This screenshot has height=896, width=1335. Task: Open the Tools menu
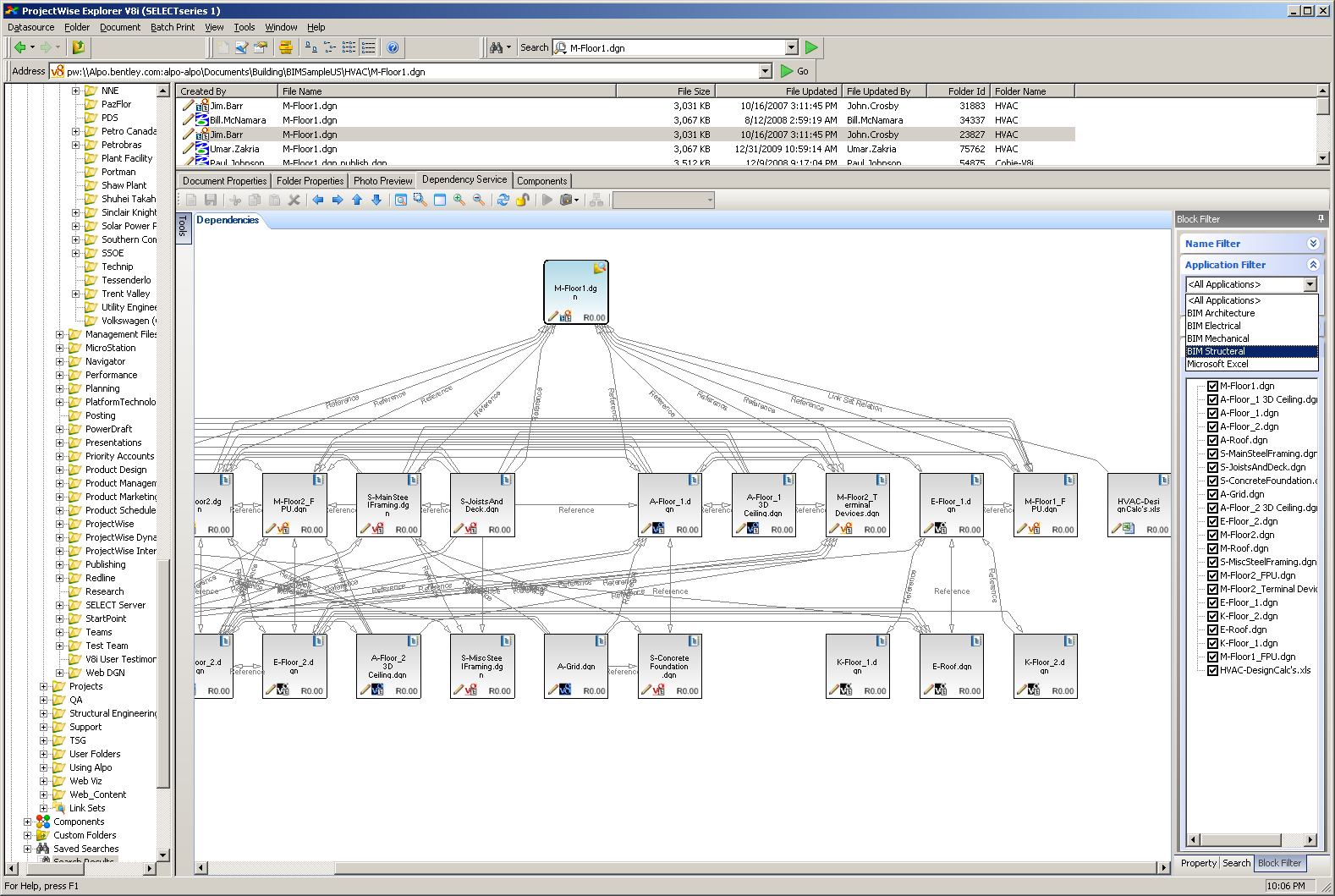point(244,27)
